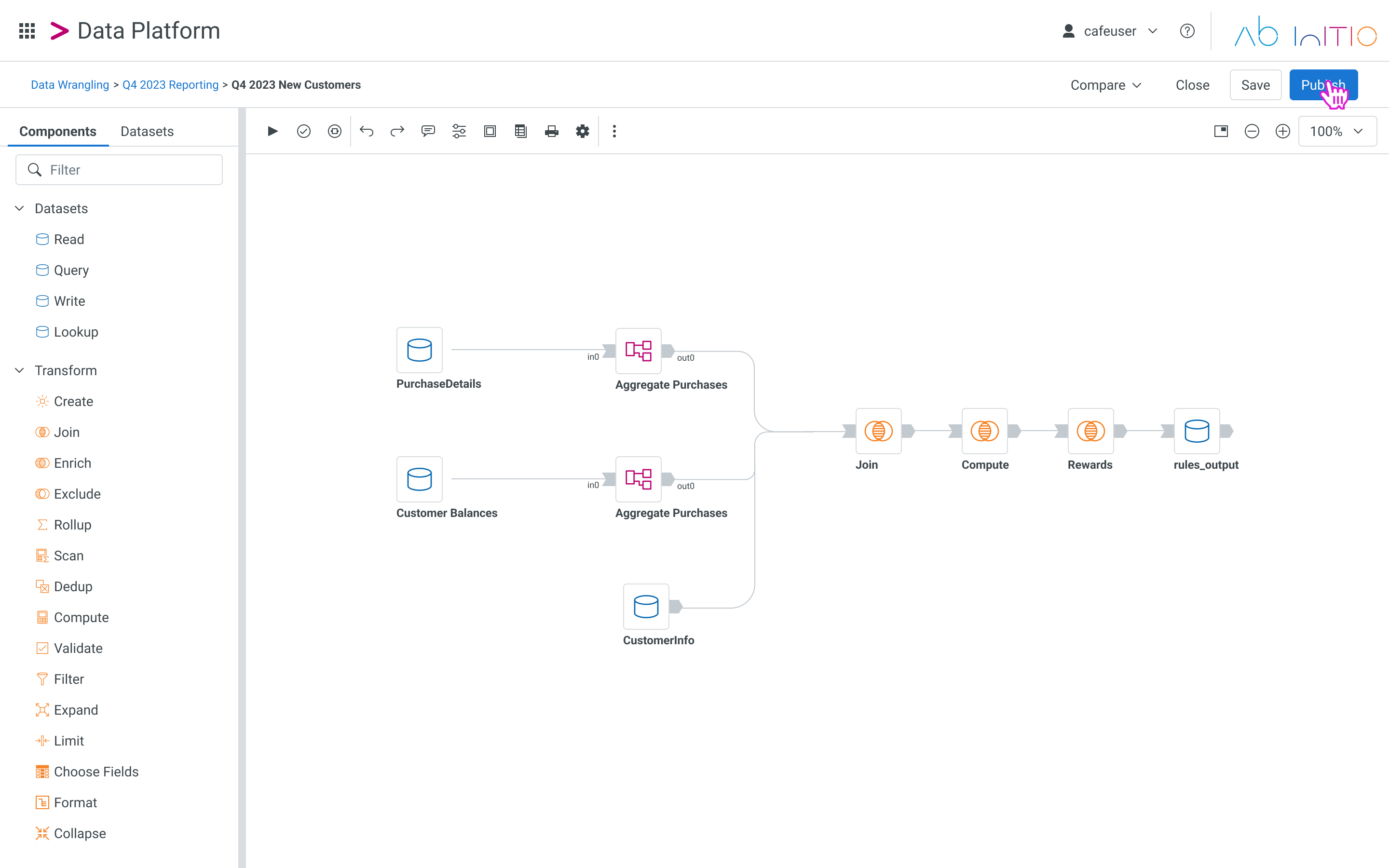The width and height of the screenshot is (1389, 868).
Task: Click the Close button
Action: (x=1192, y=85)
